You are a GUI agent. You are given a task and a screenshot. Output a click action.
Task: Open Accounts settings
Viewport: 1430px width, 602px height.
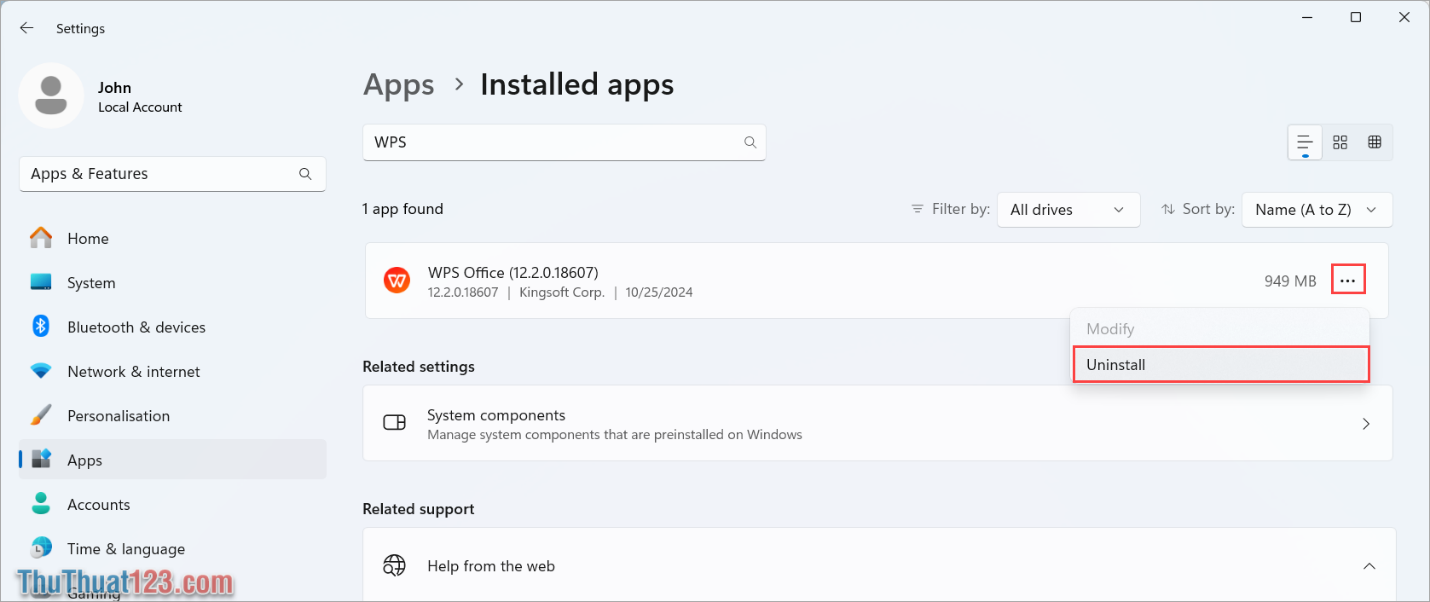pos(172,504)
